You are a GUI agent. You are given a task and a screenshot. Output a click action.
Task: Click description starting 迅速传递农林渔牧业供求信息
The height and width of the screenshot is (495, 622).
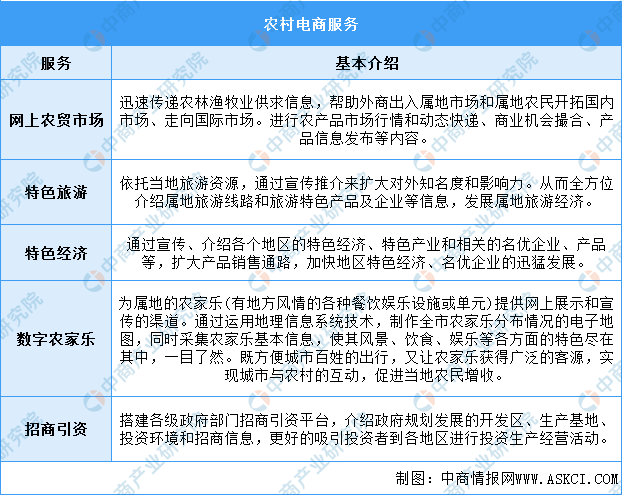tap(367, 121)
